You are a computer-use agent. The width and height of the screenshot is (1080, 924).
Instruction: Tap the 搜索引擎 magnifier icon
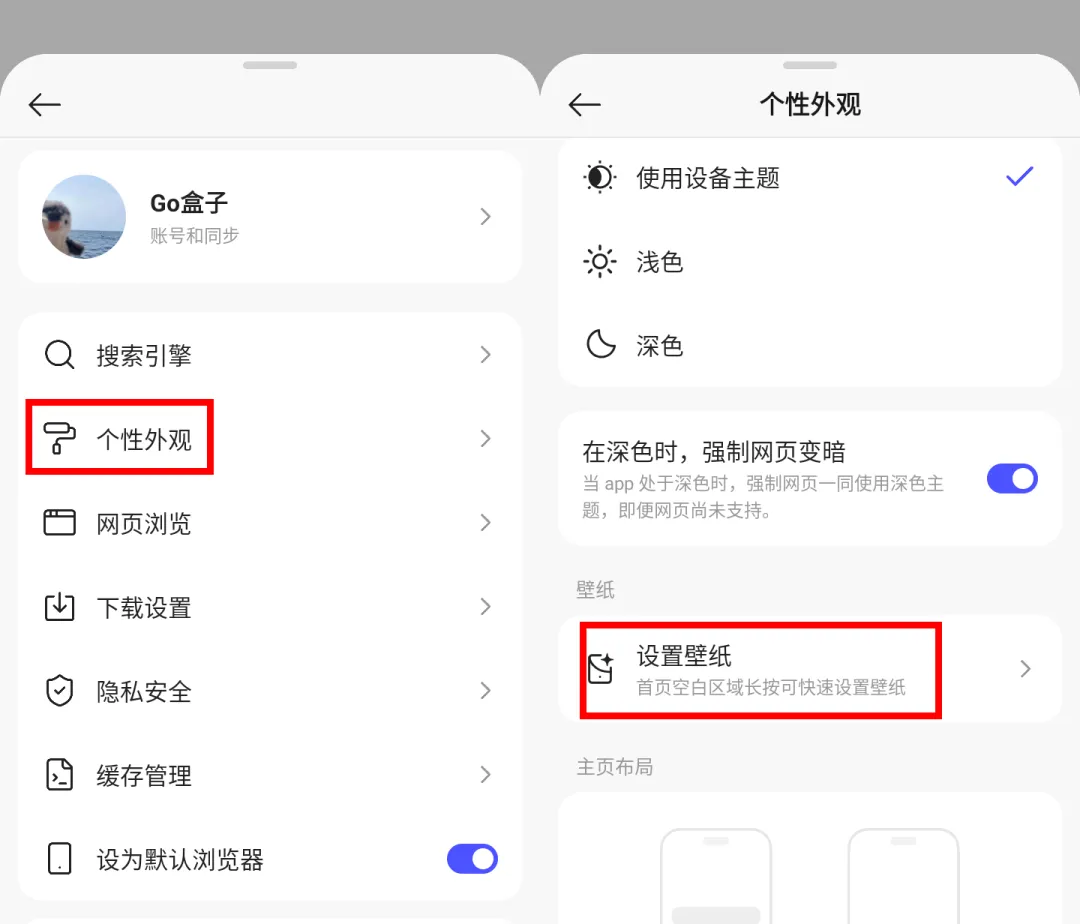(59, 355)
